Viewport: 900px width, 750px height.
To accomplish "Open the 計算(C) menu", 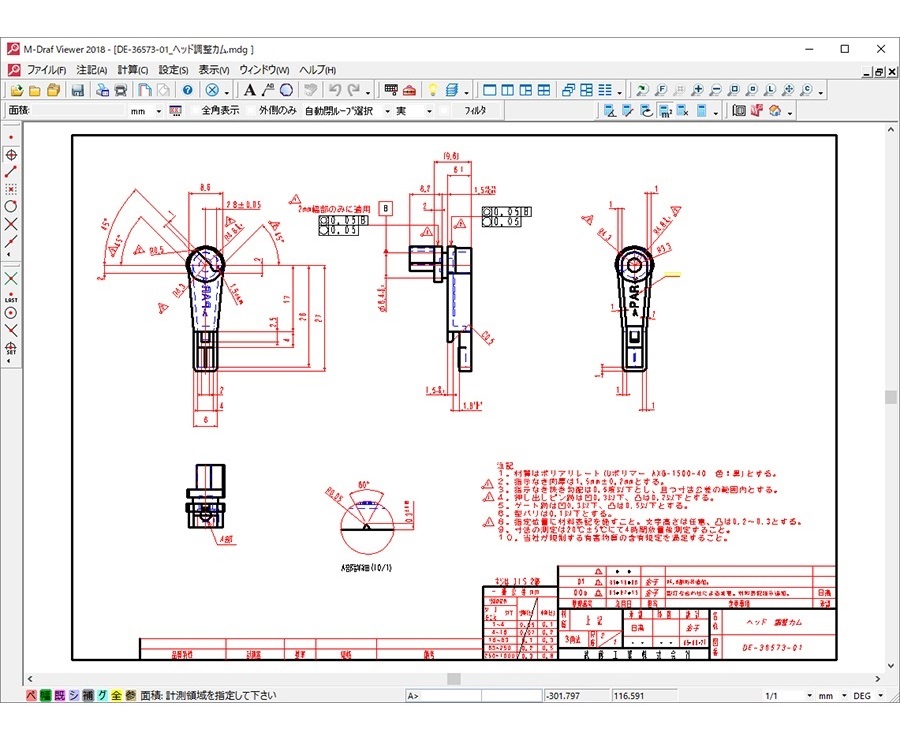I will click(132, 70).
